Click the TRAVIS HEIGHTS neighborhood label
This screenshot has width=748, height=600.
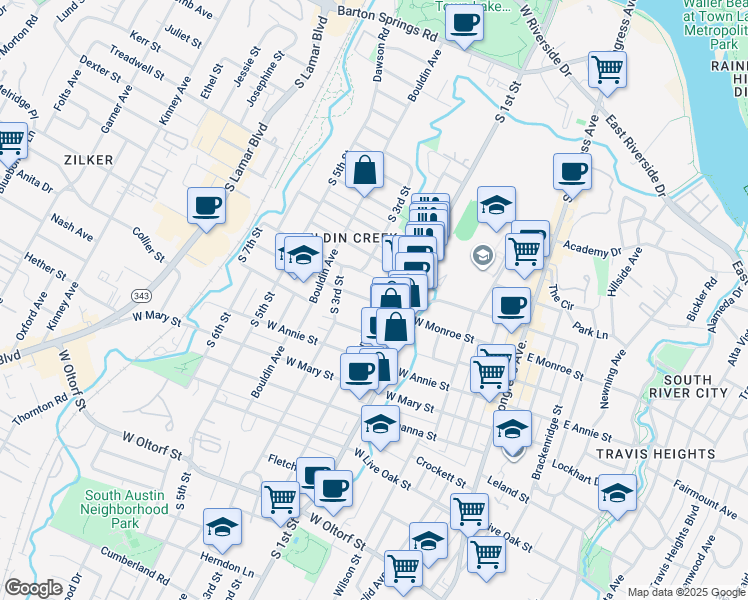(x=656, y=454)
